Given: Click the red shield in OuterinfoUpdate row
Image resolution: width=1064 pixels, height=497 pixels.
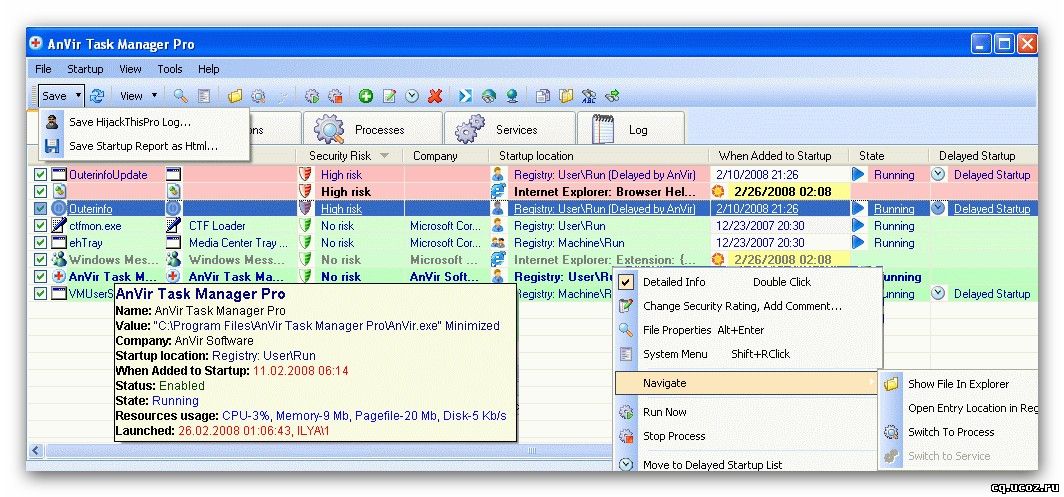Looking at the screenshot, I should [305, 174].
